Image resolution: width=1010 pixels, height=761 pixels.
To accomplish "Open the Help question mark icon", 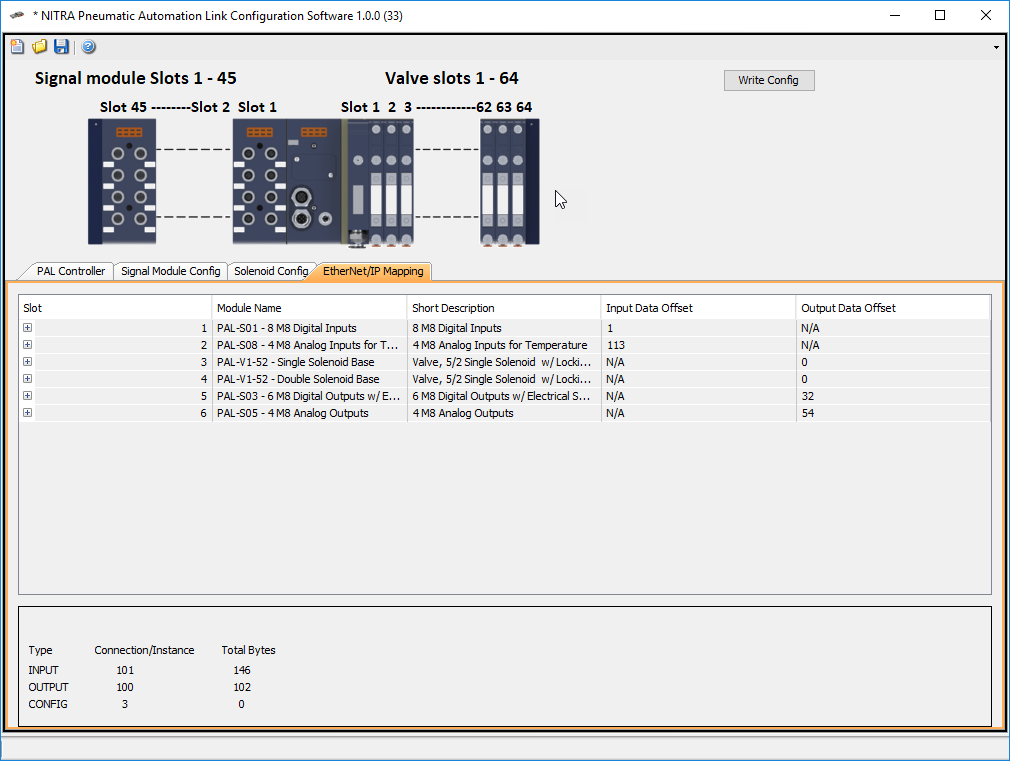I will (x=89, y=46).
